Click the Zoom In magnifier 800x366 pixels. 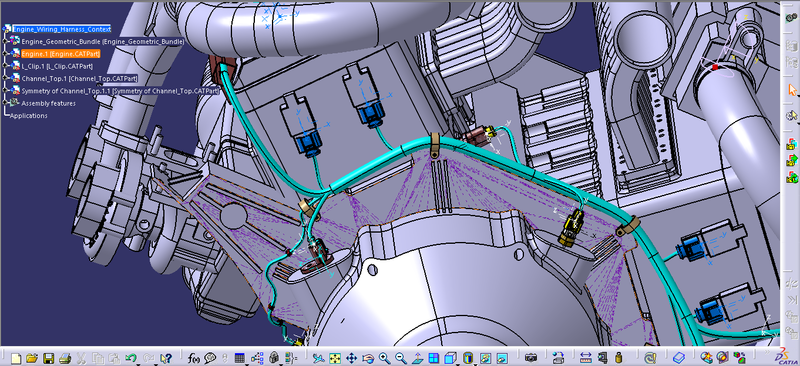click(384, 358)
